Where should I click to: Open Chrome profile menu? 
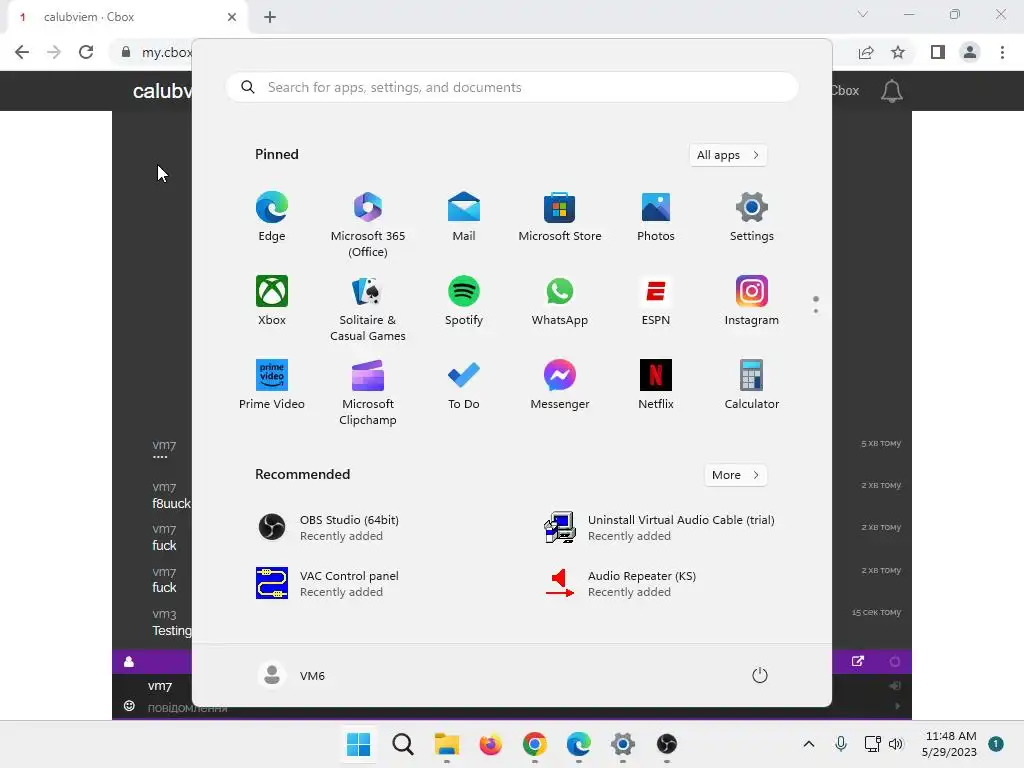click(x=970, y=52)
